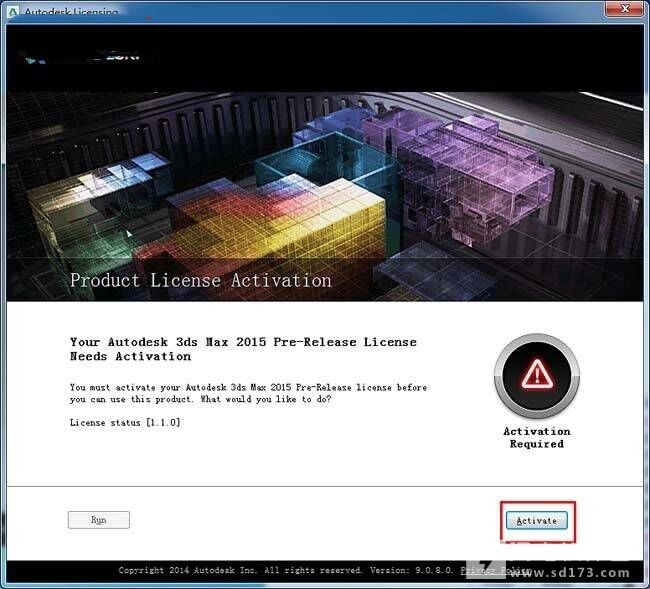
Task: Click the 'Product License Activation' heading
Action: 201,281
